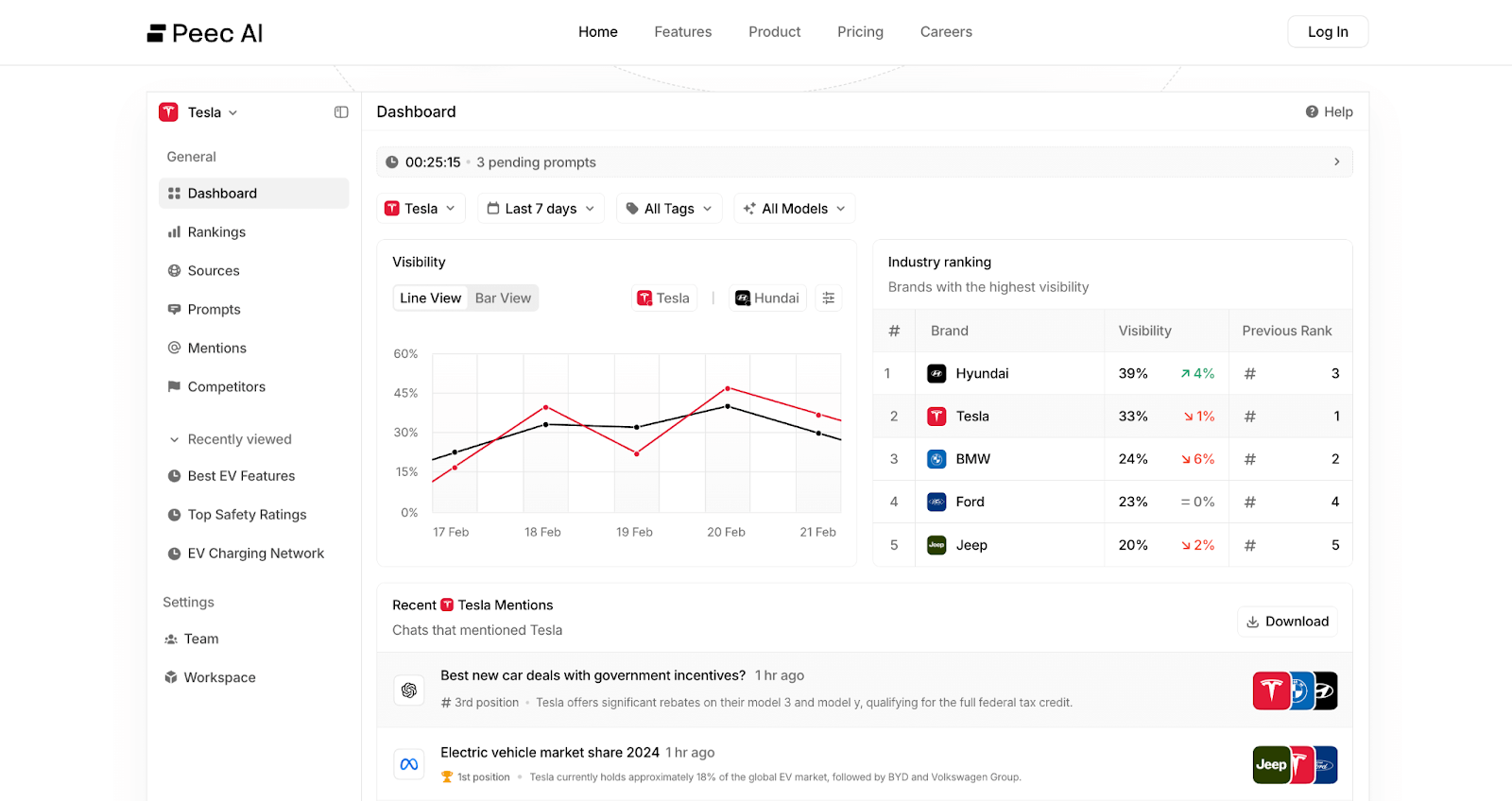Click the Mentions at-sign icon
This screenshot has width=1512, height=801.
174,348
